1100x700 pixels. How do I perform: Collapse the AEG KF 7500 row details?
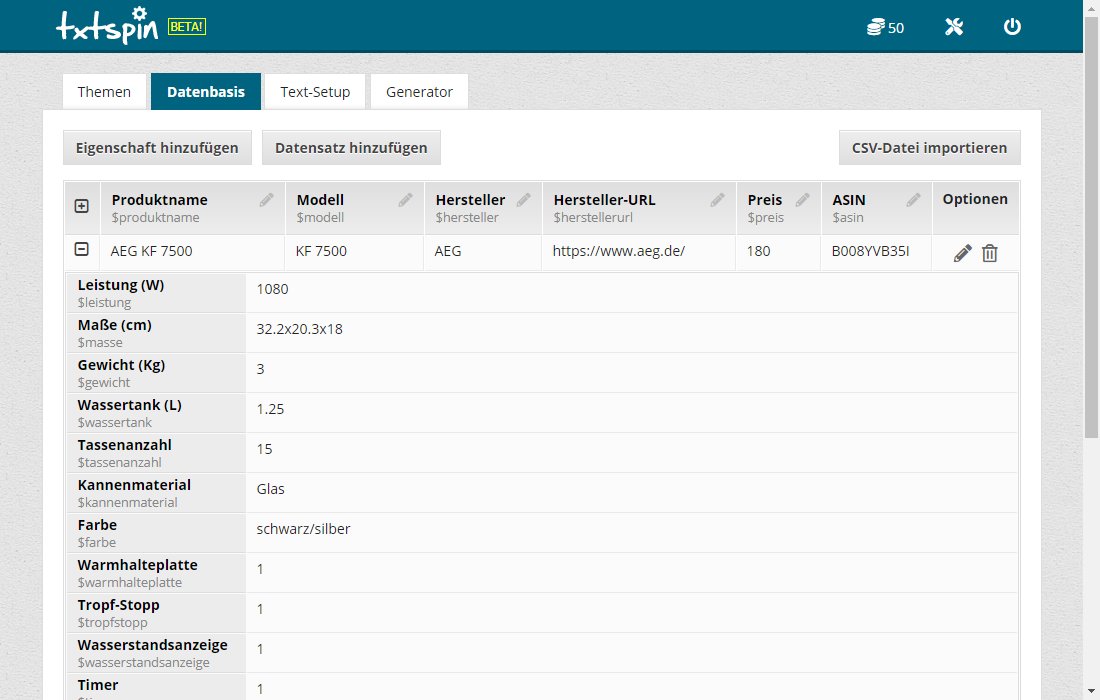pos(82,250)
